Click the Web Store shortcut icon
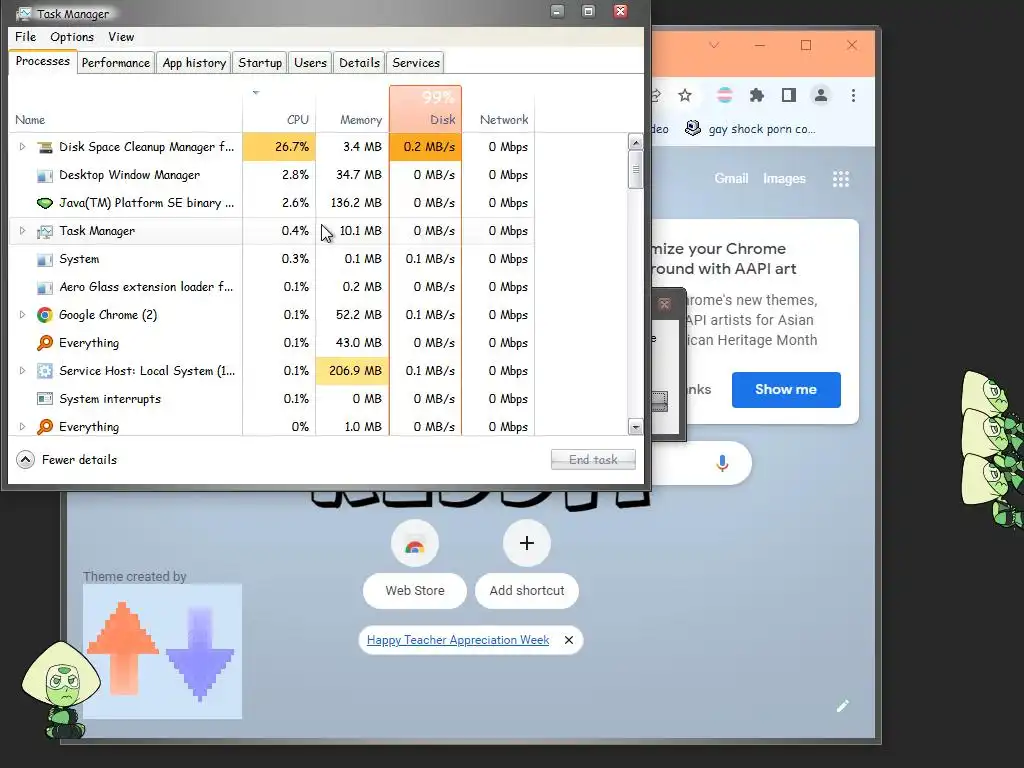1024x768 pixels. pyautogui.click(x=415, y=544)
